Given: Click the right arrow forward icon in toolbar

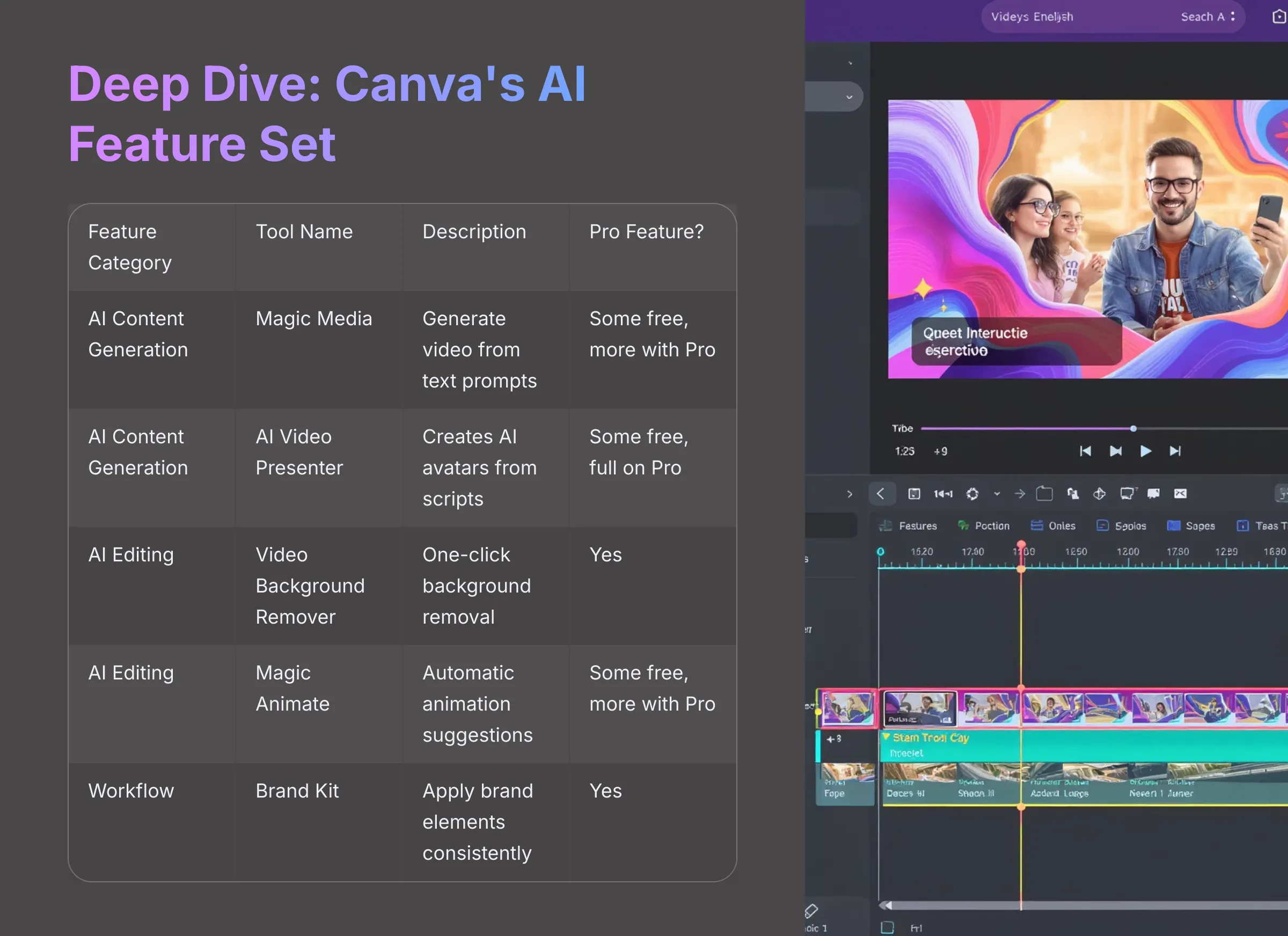Looking at the screenshot, I should [x=1020, y=494].
